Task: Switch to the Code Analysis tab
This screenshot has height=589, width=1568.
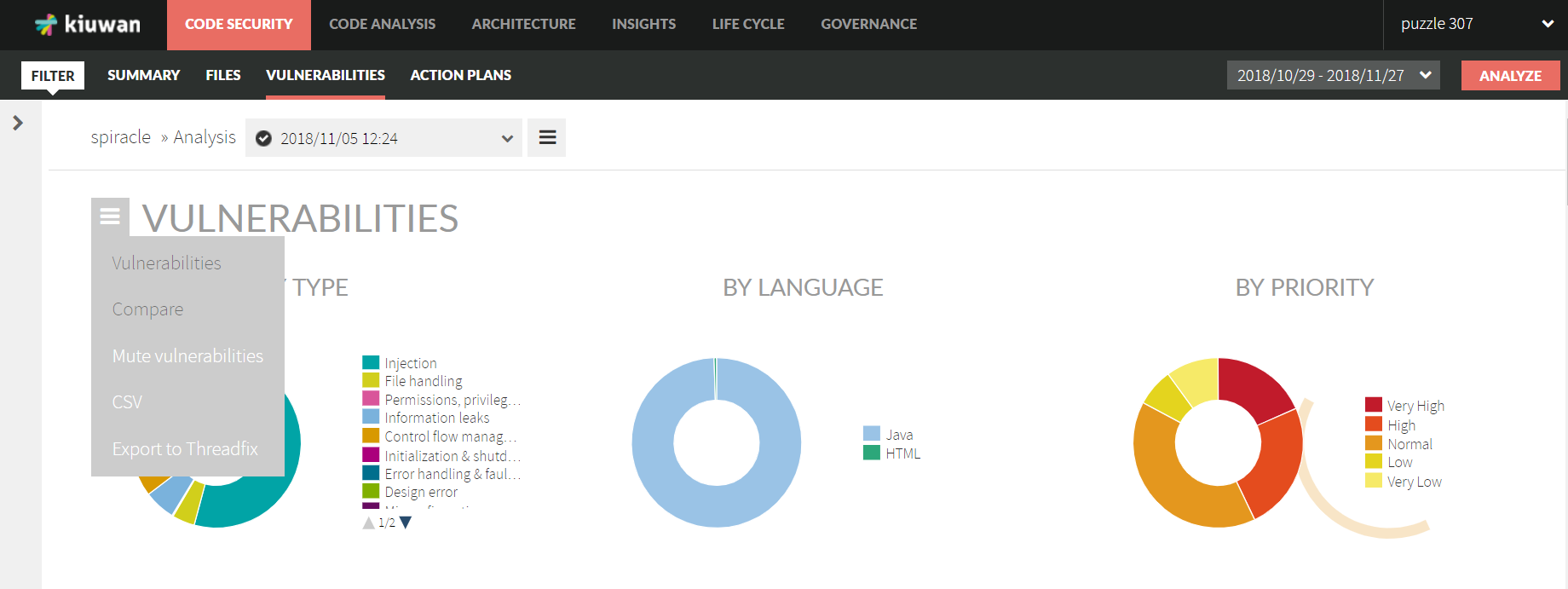Action: (x=382, y=24)
